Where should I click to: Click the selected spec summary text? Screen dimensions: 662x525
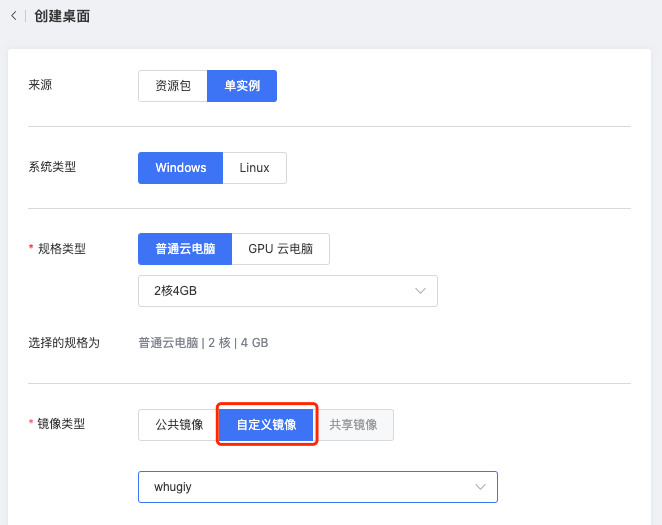203,343
